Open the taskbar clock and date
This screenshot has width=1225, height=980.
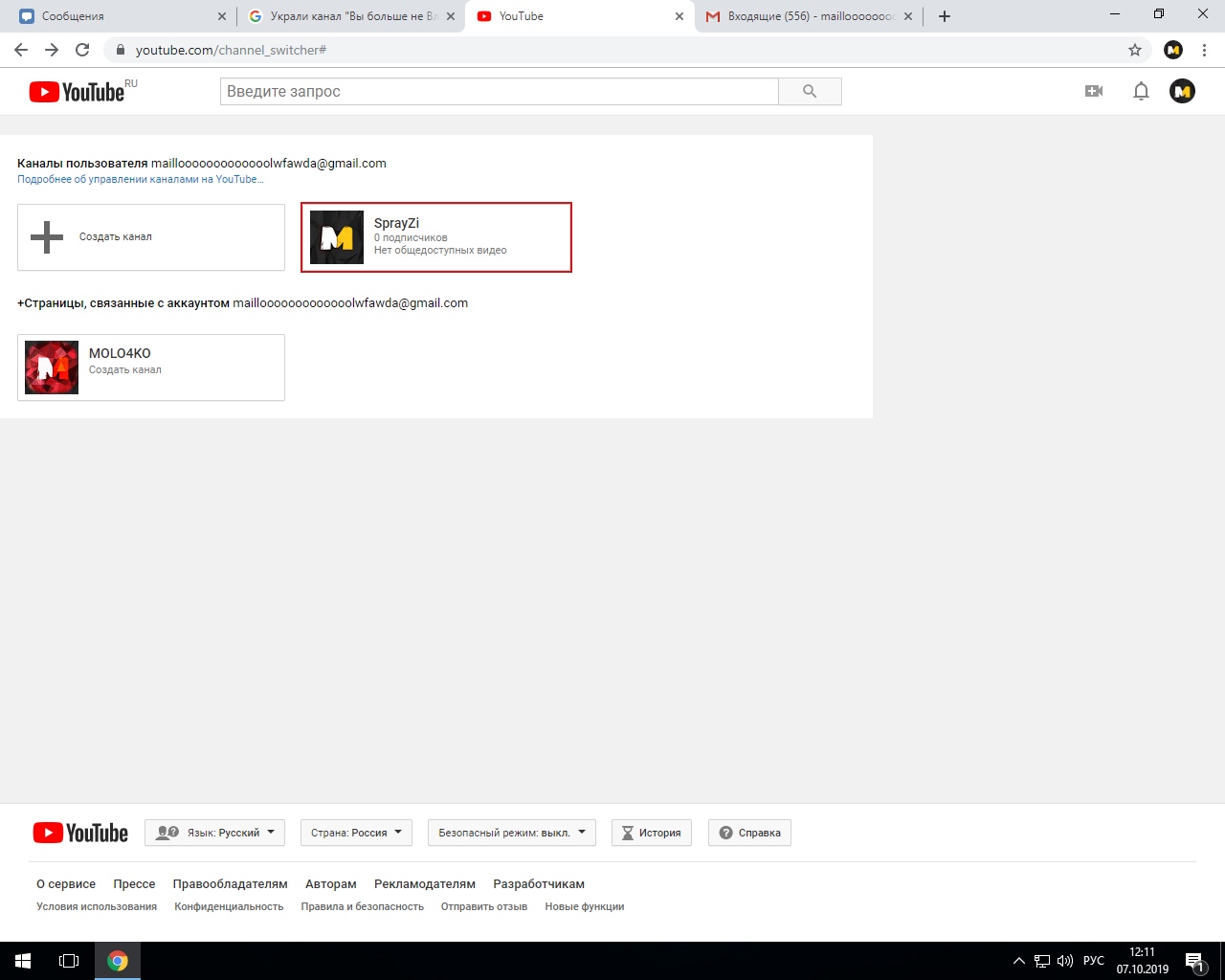click(x=1143, y=961)
